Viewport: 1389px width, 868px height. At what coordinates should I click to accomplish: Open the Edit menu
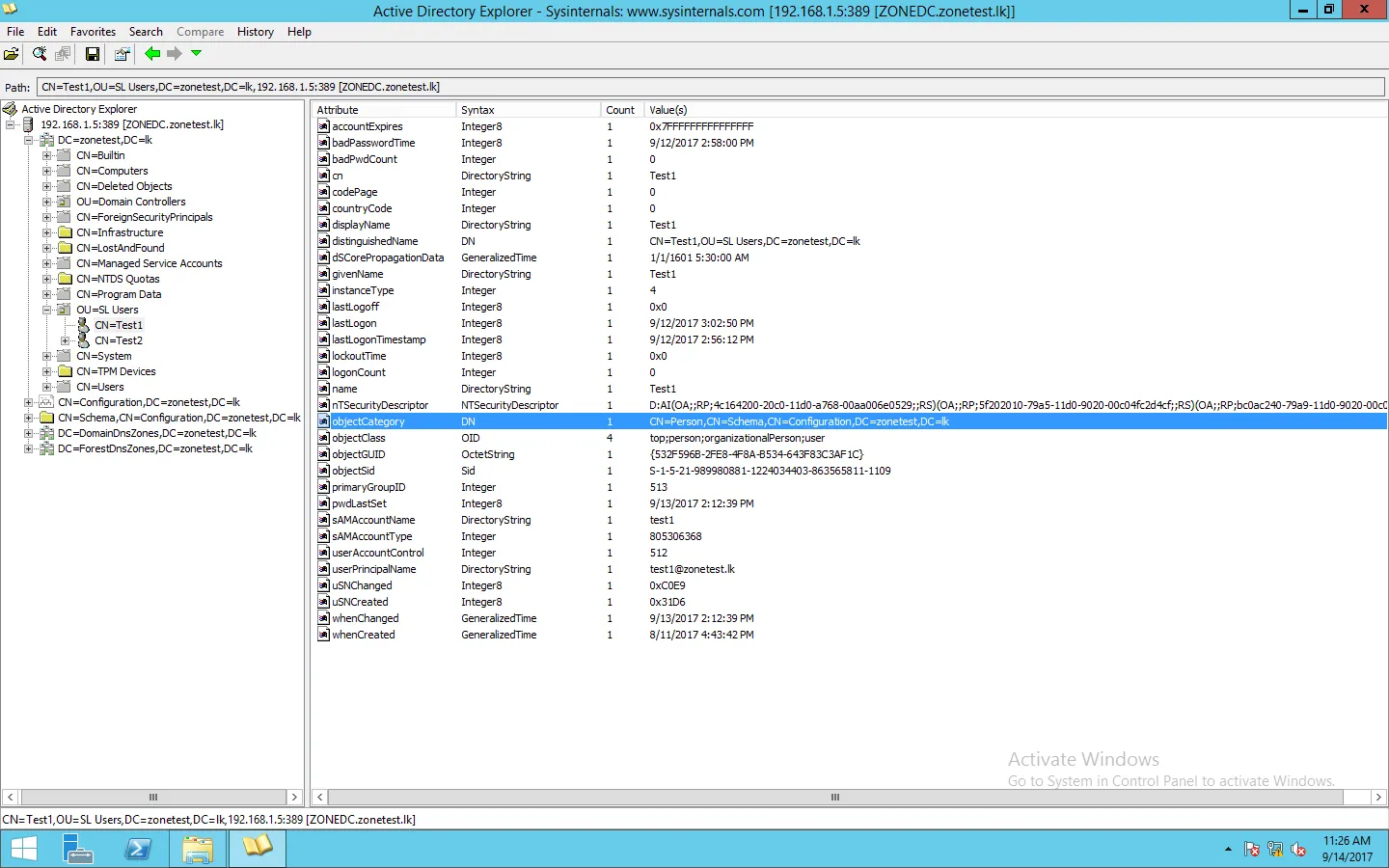(x=47, y=32)
